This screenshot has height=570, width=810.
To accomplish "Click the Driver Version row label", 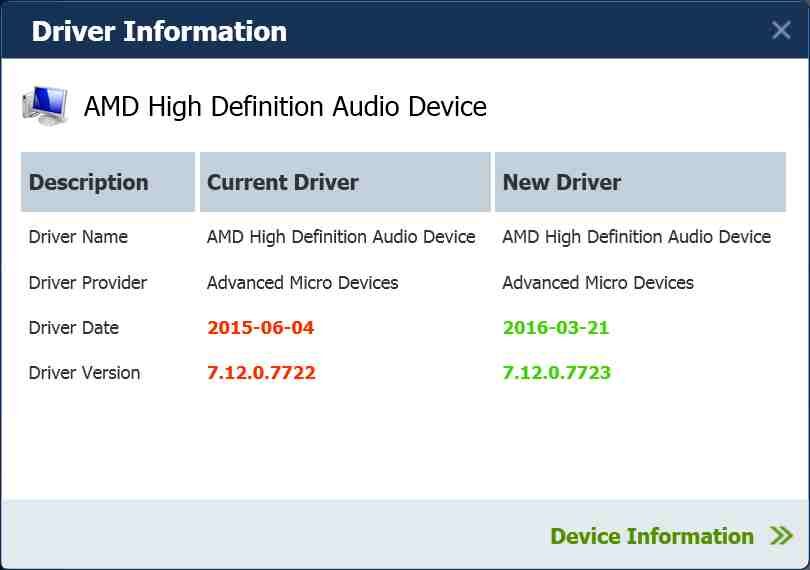I will pos(84,373).
